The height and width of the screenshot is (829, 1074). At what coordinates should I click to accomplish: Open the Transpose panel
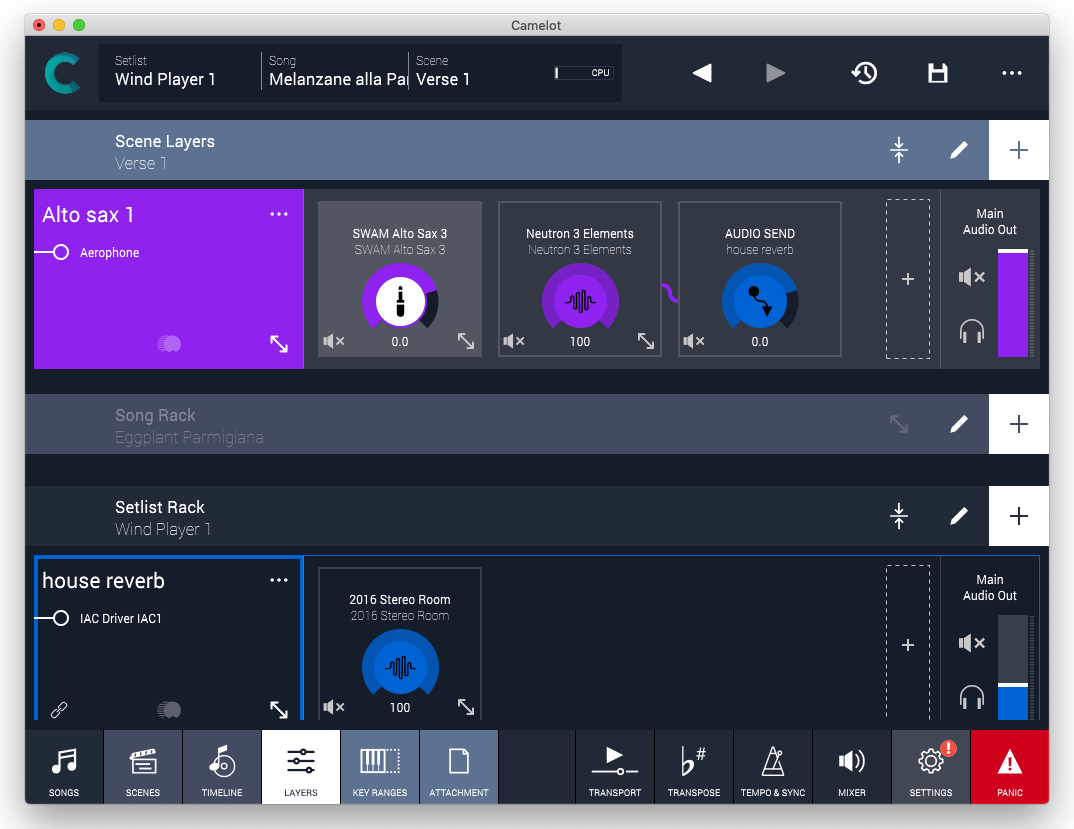coord(694,767)
